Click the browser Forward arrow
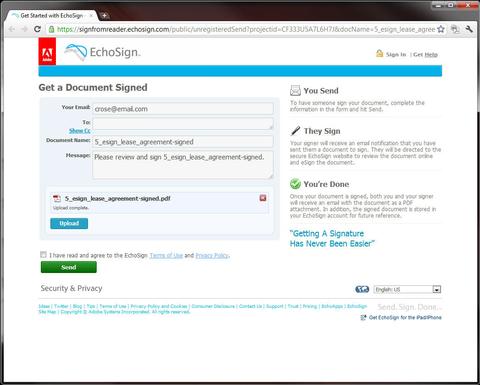The image size is (480, 385). click(24, 29)
